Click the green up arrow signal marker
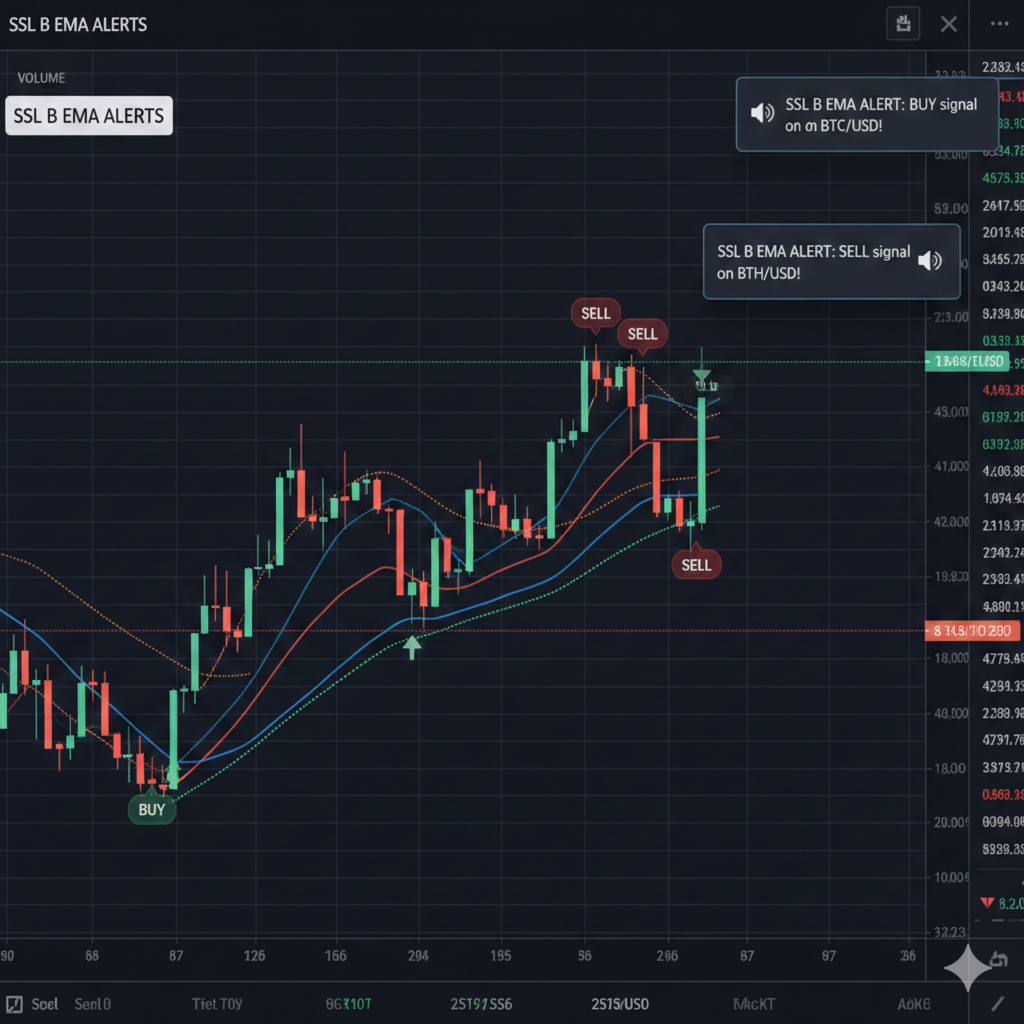1024x1024 pixels. tap(412, 646)
